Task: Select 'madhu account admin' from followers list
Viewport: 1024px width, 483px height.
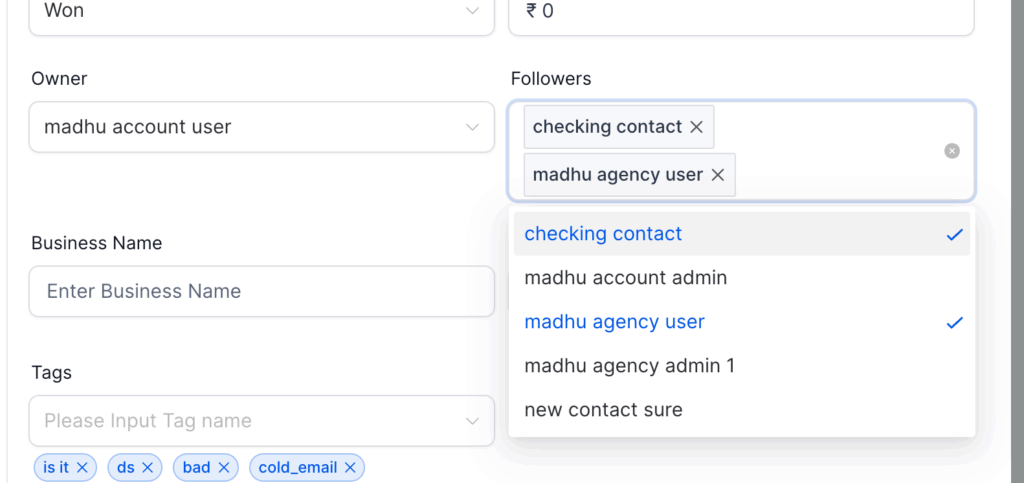Action: (x=625, y=278)
